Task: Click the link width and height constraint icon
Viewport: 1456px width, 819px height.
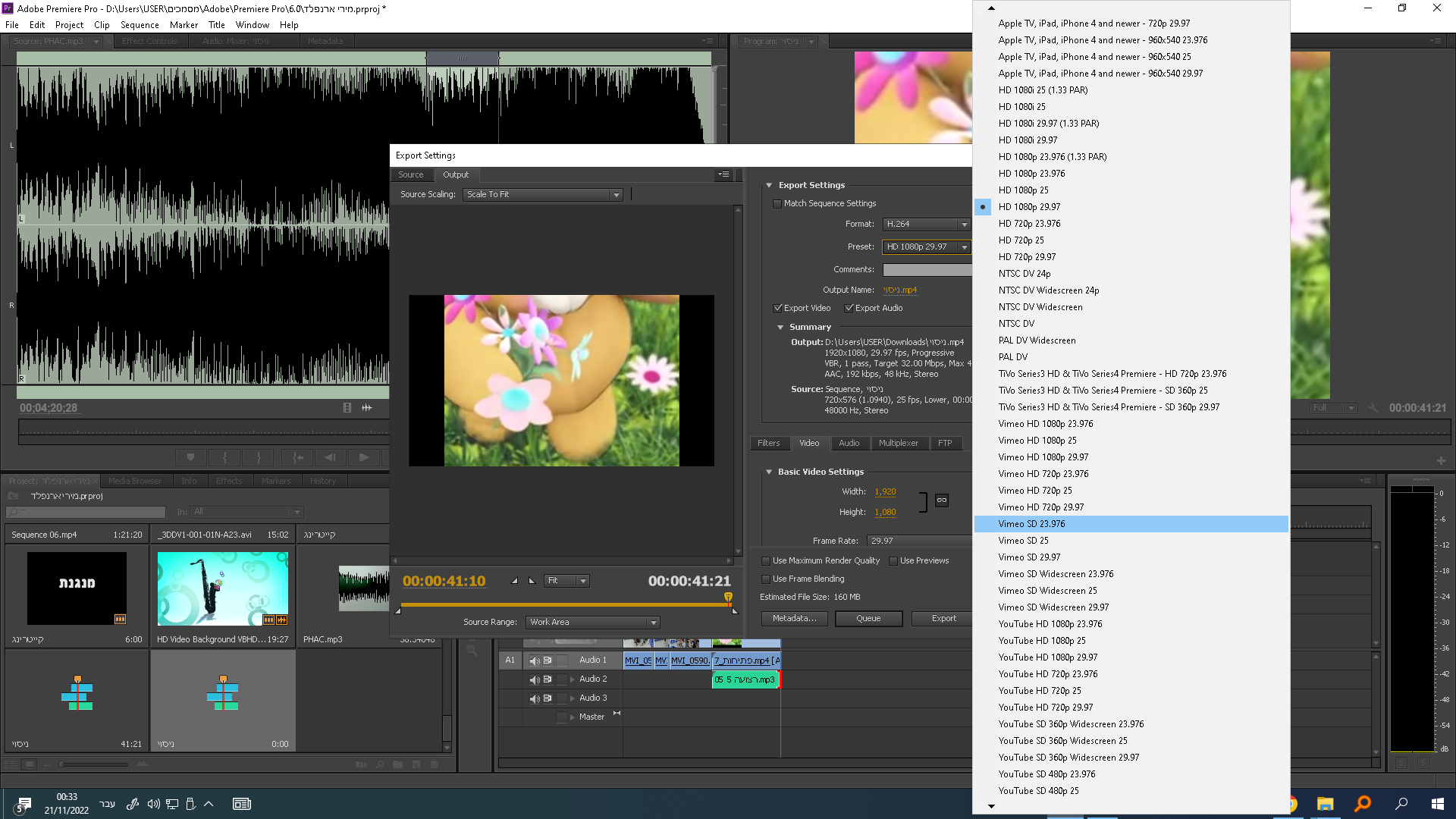Action: [x=941, y=500]
